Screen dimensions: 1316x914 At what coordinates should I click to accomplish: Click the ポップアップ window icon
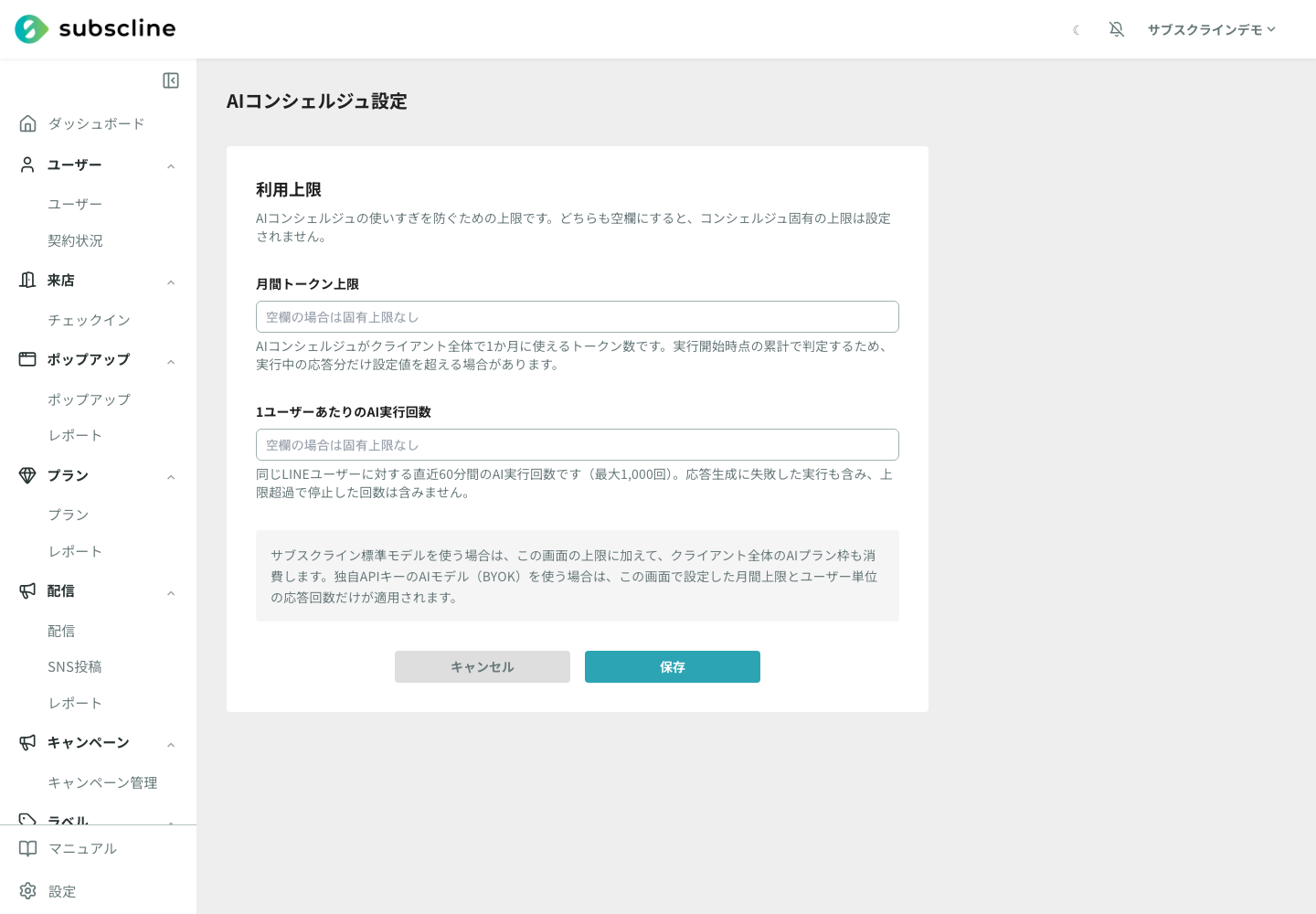click(27, 359)
